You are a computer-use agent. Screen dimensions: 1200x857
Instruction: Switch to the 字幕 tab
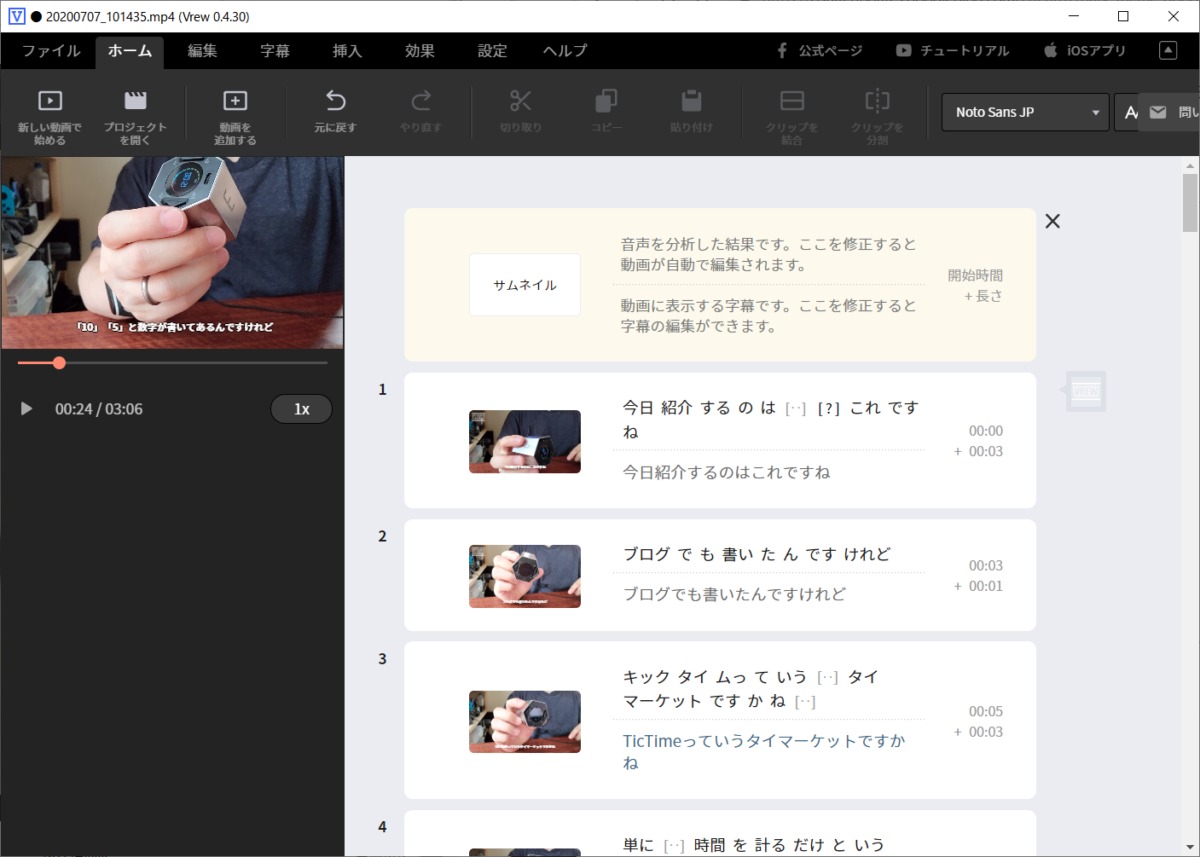click(275, 51)
